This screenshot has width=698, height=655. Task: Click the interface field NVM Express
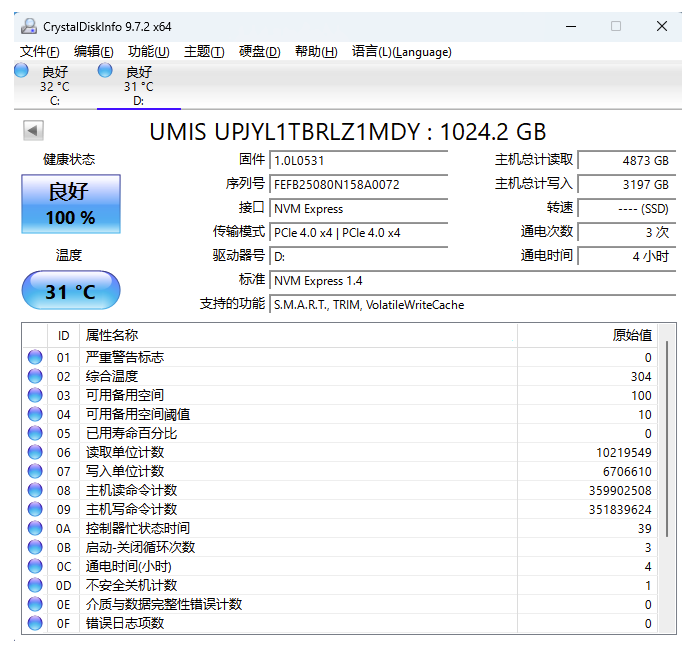(358, 208)
